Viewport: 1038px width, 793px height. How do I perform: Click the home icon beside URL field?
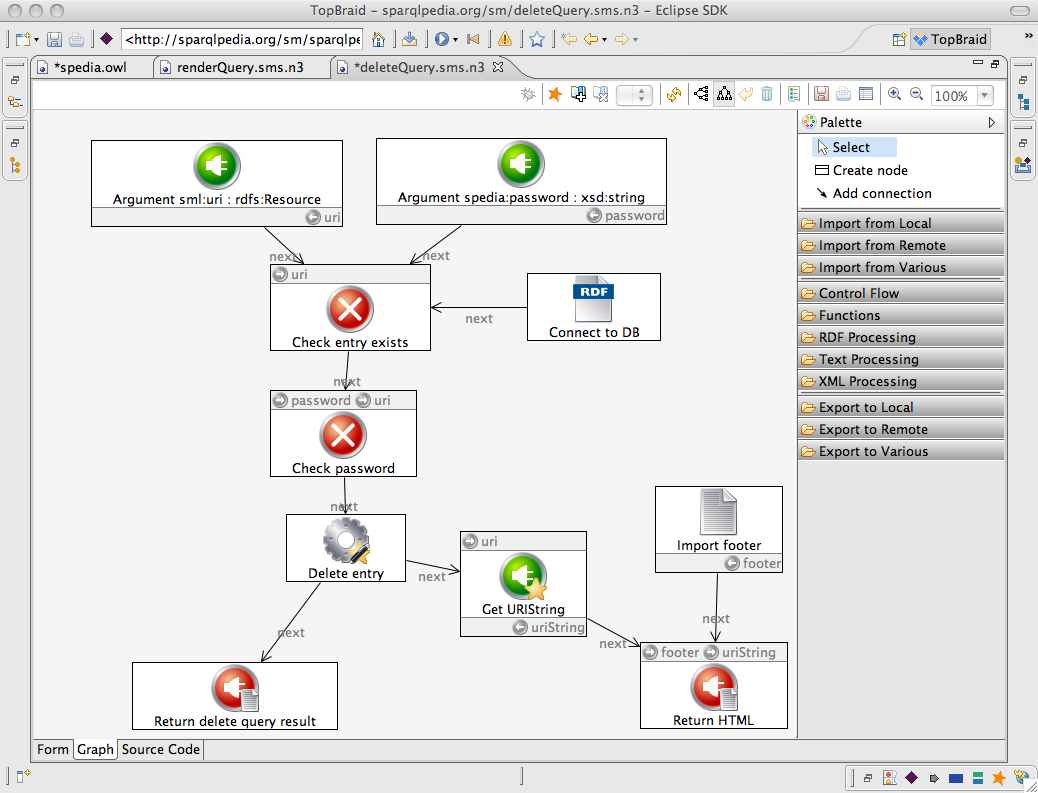(x=379, y=39)
